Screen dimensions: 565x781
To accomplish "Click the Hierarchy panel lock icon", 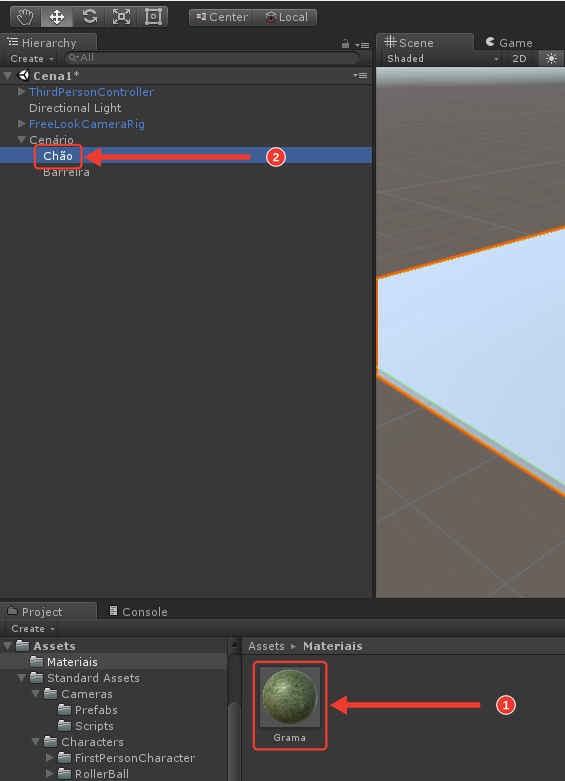I will (345, 44).
